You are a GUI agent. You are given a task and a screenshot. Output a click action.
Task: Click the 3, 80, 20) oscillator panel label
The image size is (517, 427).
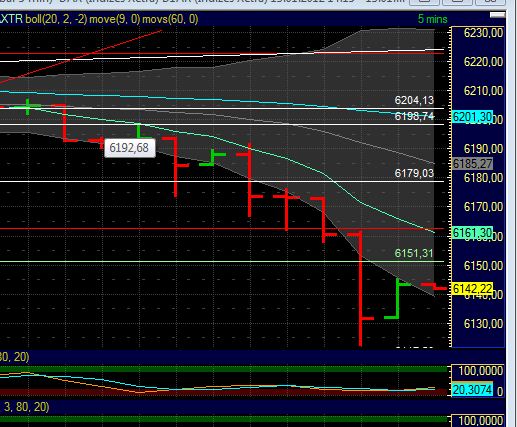pyautogui.click(x=27, y=407)
